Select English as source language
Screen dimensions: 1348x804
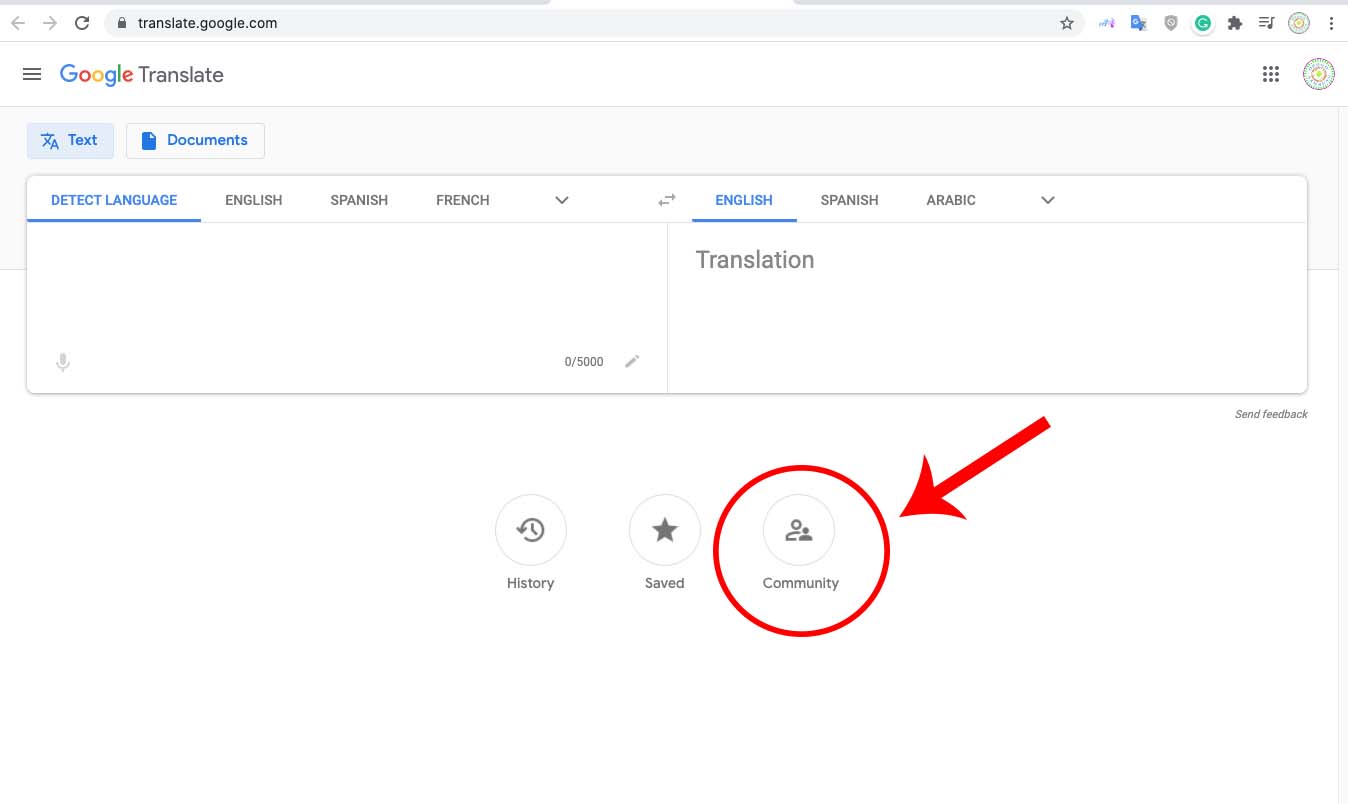tap(254, 200)
